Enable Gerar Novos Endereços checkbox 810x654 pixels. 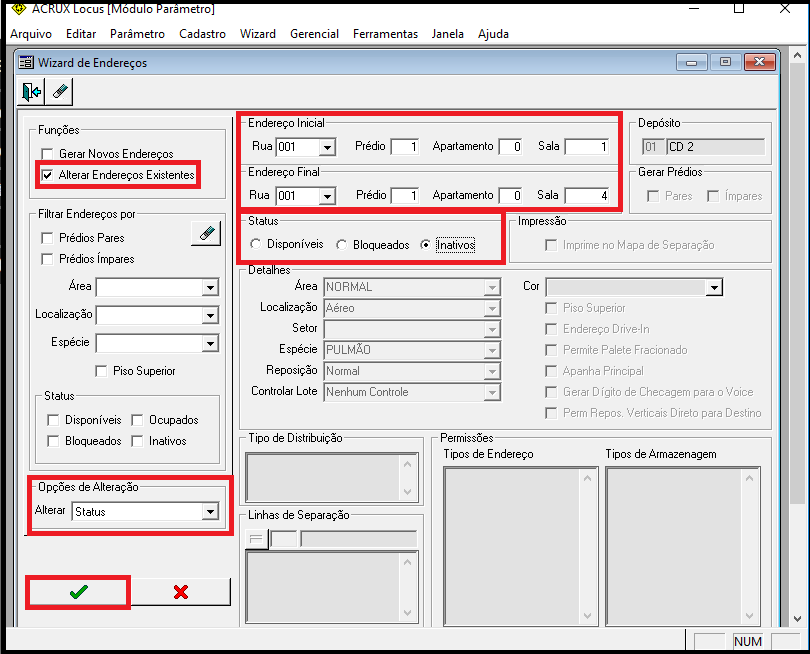(x=47, y=154)
